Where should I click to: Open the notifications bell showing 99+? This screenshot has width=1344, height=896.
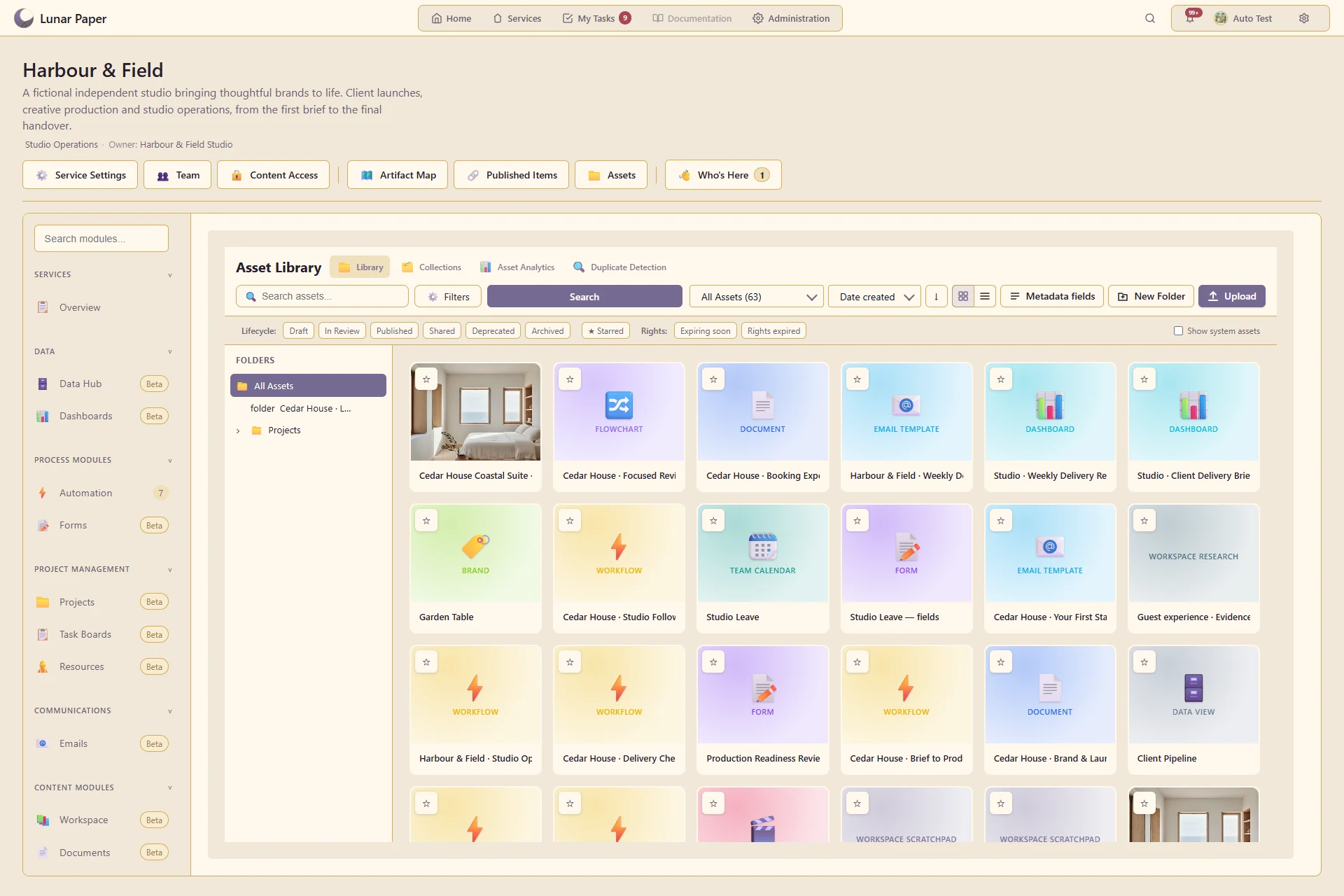click(1191, 18)
